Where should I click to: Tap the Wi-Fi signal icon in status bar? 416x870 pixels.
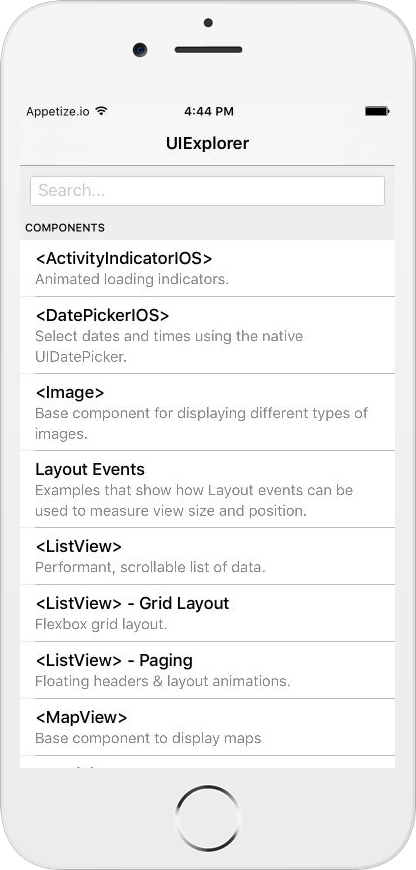101,111
